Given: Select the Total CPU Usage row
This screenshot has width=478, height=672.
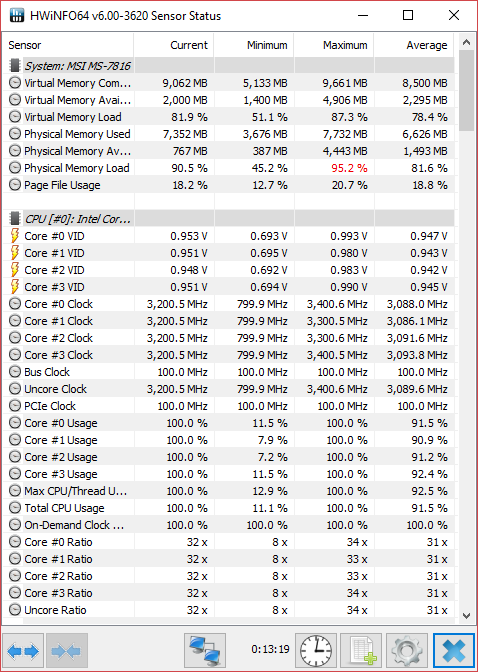Looking at the screenshot, I should [x=228, y=508].
